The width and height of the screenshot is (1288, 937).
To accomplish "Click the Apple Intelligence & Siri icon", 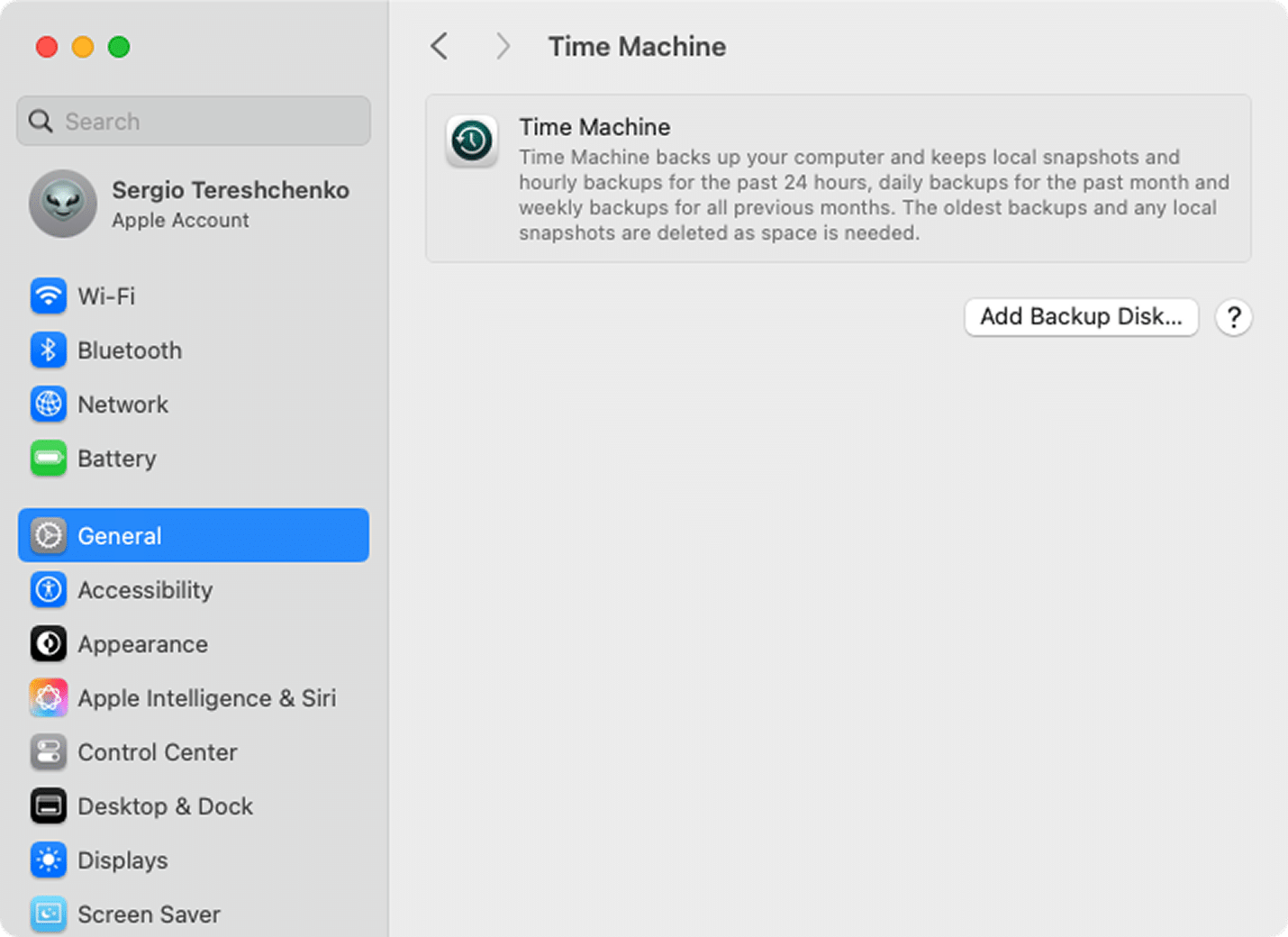I will click(49, 698).
